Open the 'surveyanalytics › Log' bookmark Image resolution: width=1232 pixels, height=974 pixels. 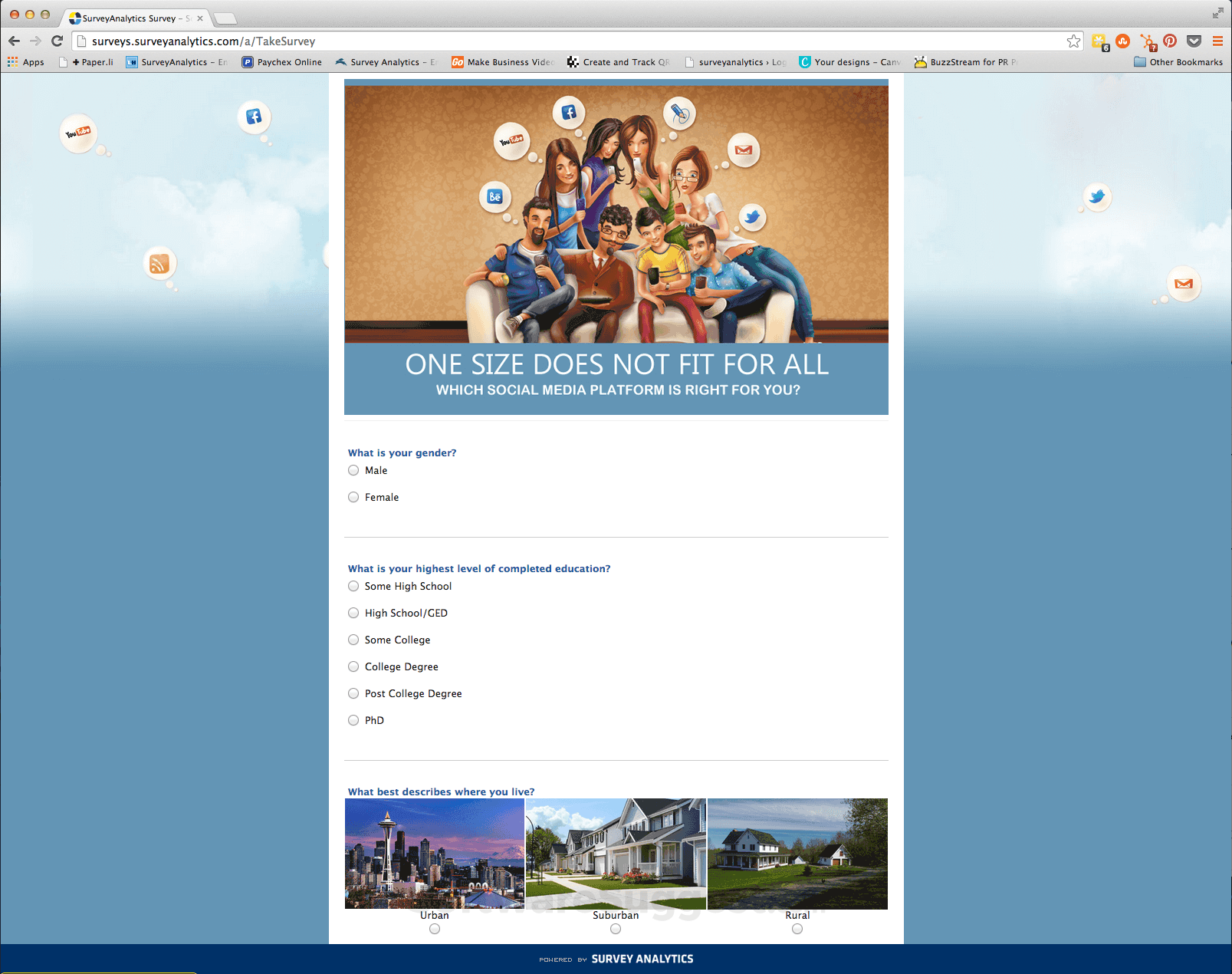tap(734, 62)
